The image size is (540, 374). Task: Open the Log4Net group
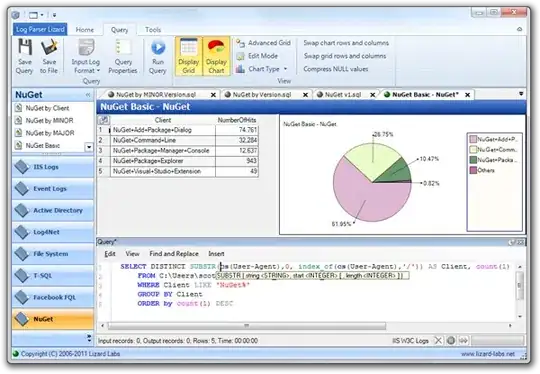coord(53,232)
